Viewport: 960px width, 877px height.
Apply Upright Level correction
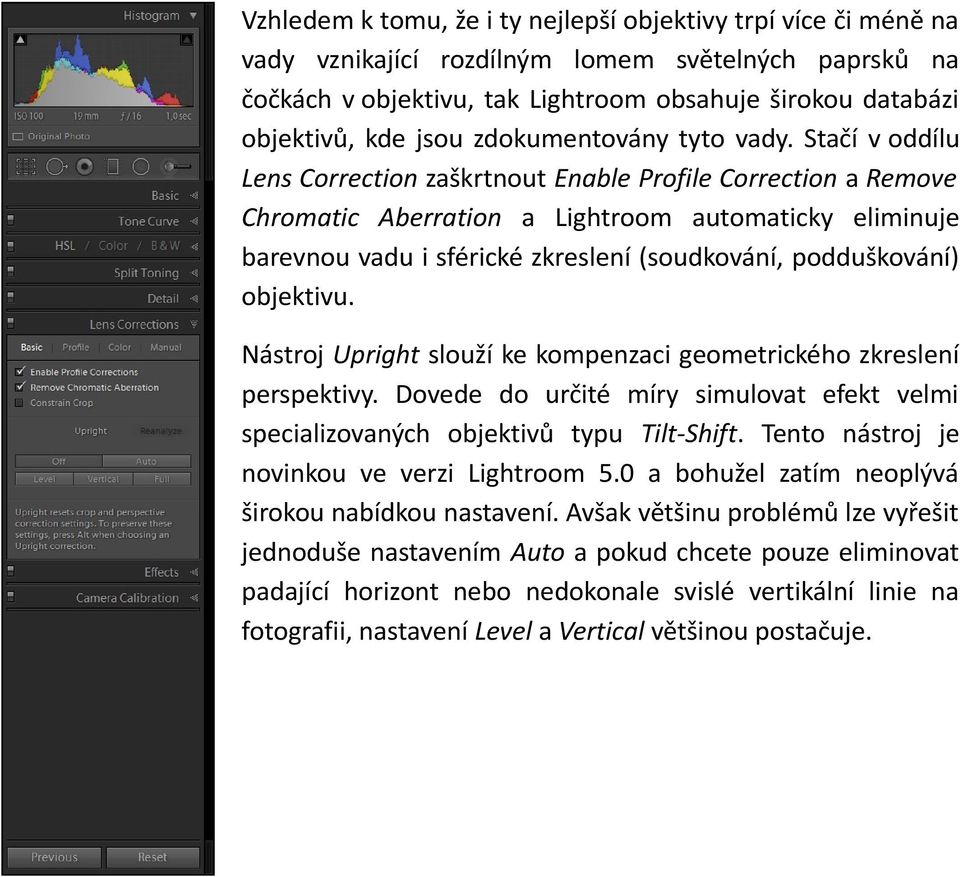pos(44,479)
